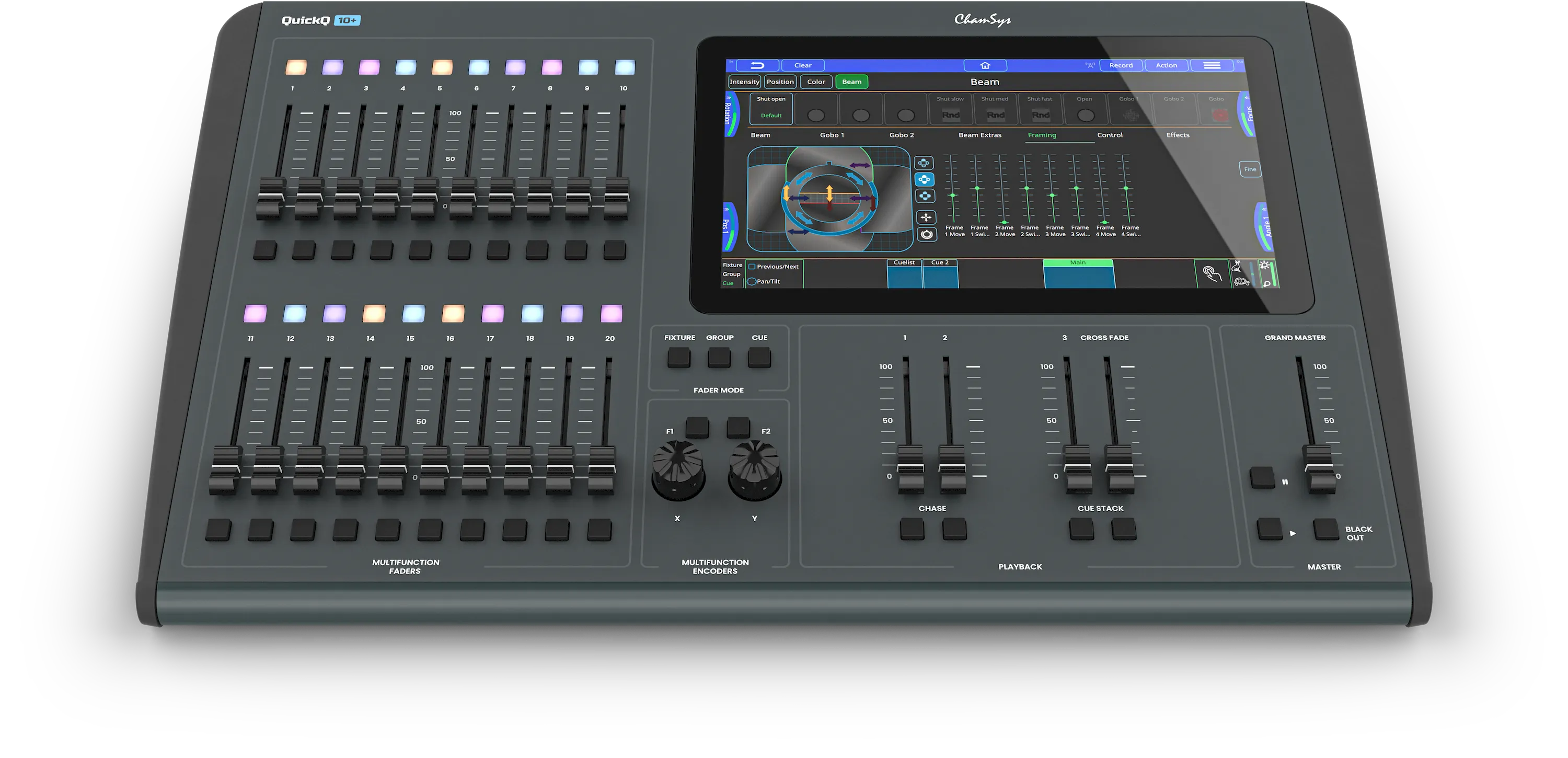1568x758 pixels.
Task: Tap the frame rotate ring icon
Action: pyautogui.click(x=927, y=234)
